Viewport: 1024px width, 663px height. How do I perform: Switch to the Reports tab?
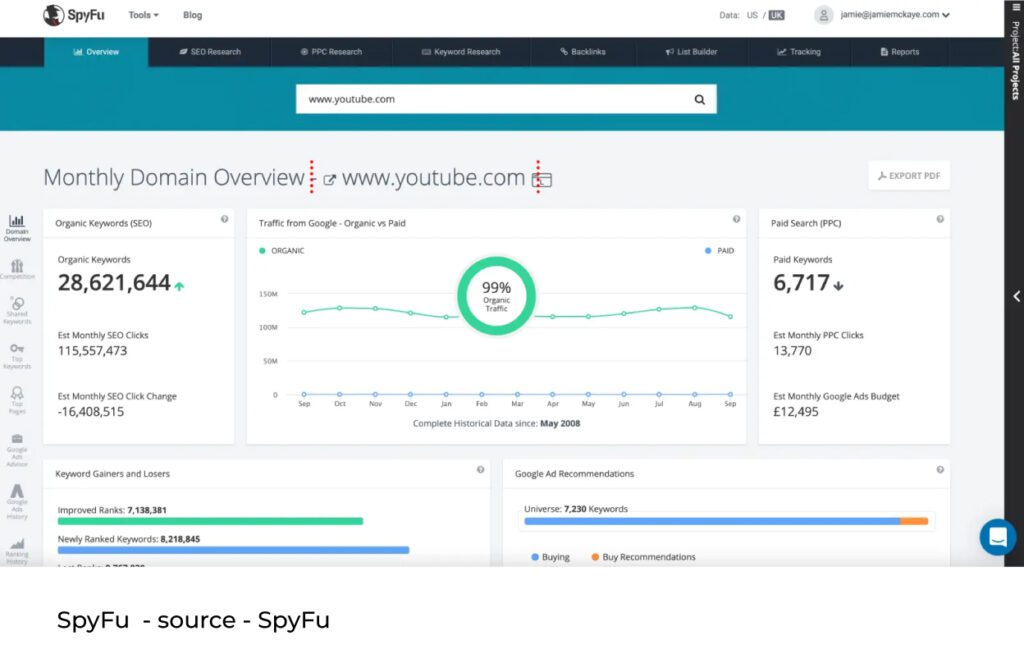(x=900, y=52)
